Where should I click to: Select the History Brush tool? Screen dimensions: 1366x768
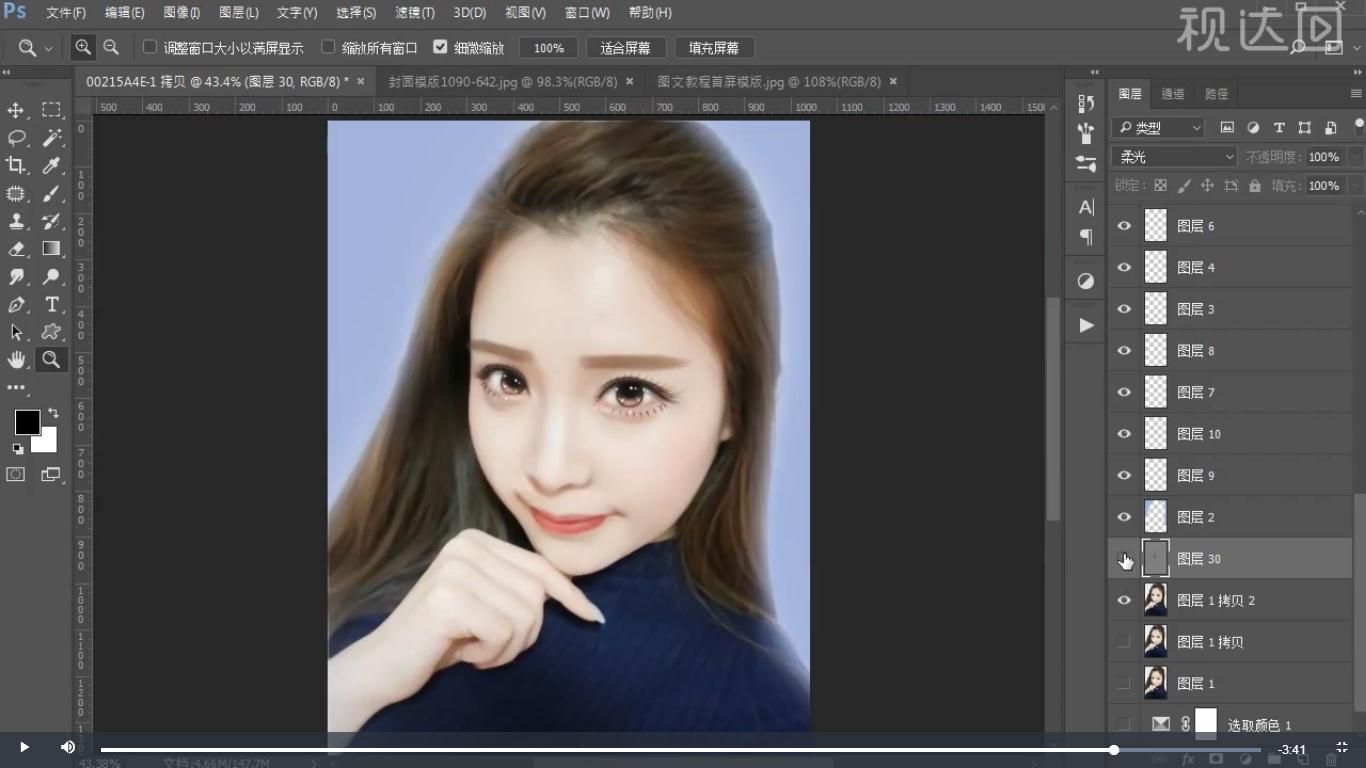click(51, 221)
